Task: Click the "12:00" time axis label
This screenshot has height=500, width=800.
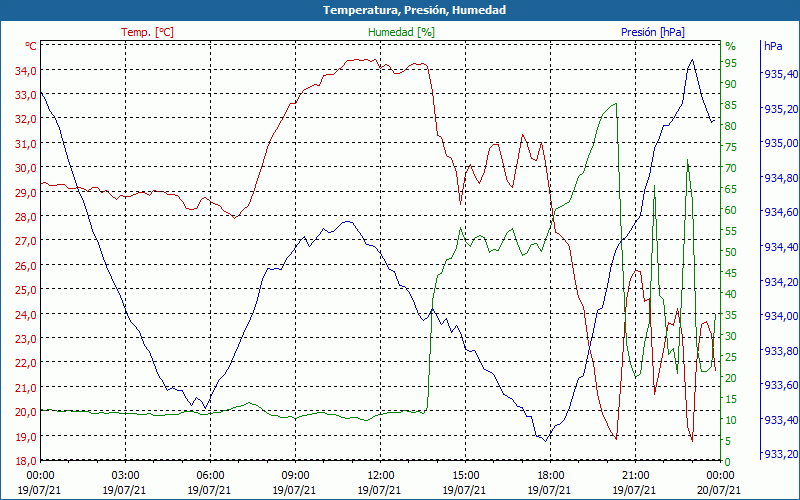Action: pyautogui.click(x=380, y=475)
